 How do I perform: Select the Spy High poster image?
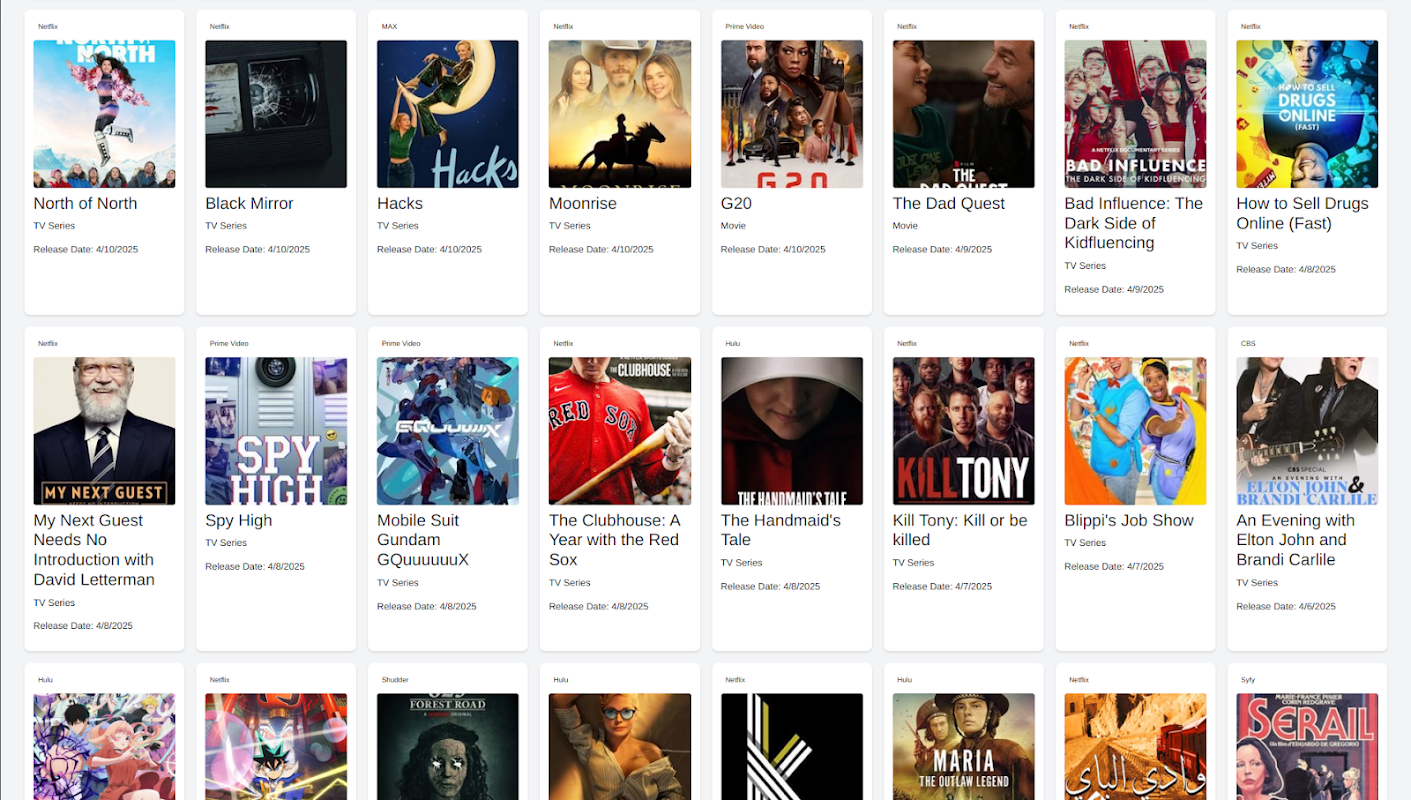[x=276, y=431]
